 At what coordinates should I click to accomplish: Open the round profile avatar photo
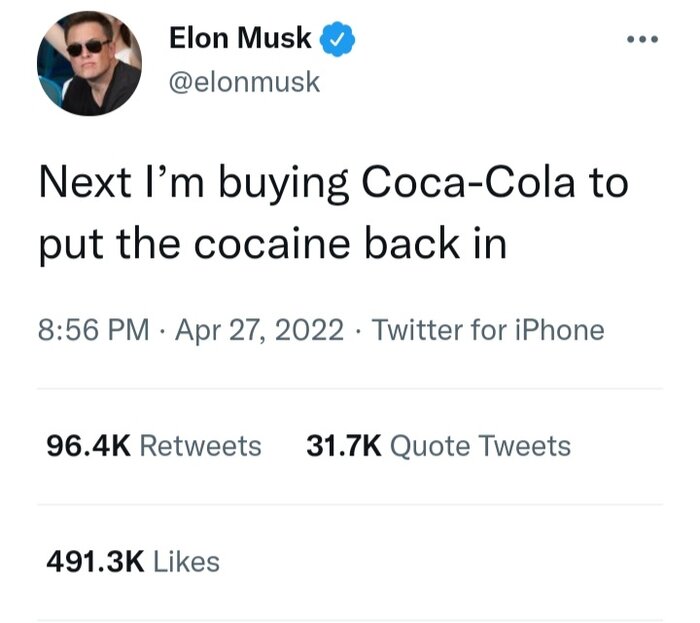click(89, 65)
